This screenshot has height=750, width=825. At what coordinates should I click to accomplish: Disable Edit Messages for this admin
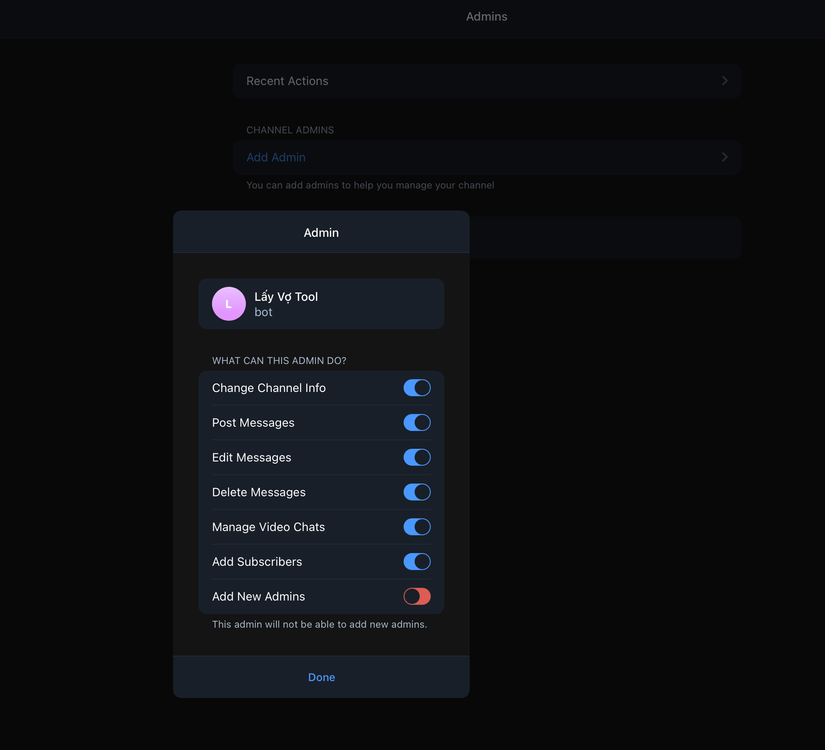417,457
